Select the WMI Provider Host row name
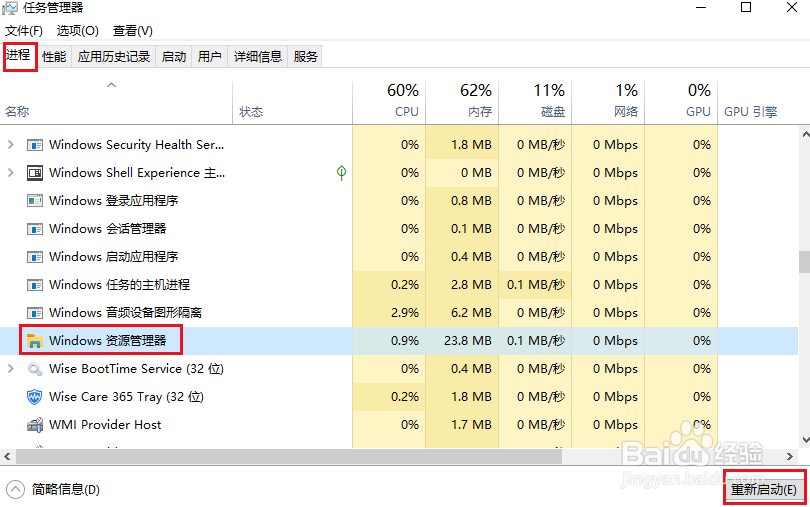 105,425
